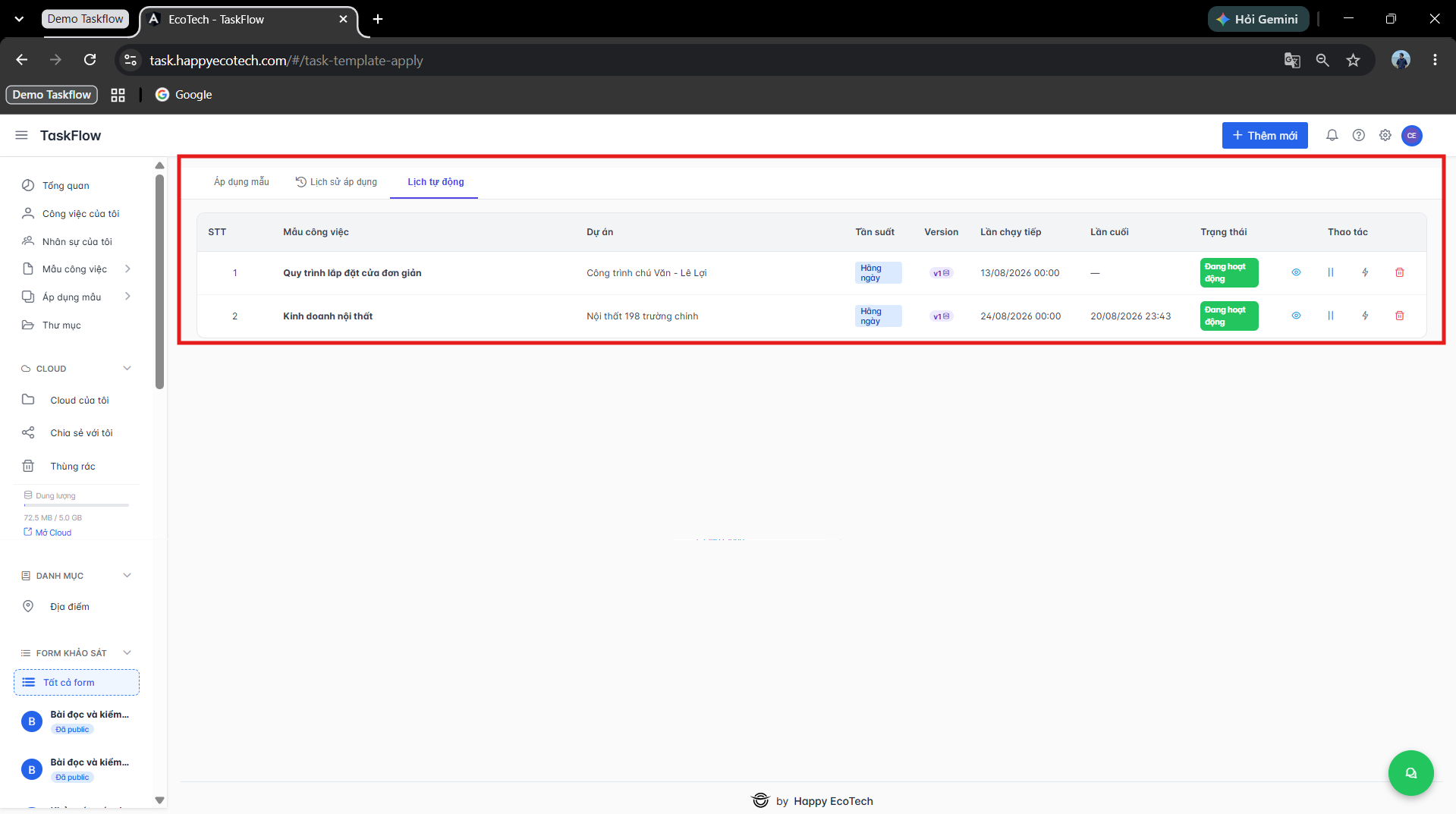Collapse the DANH MỤC section
This screenshot has height=814, width=1456.
click(127, 576)
